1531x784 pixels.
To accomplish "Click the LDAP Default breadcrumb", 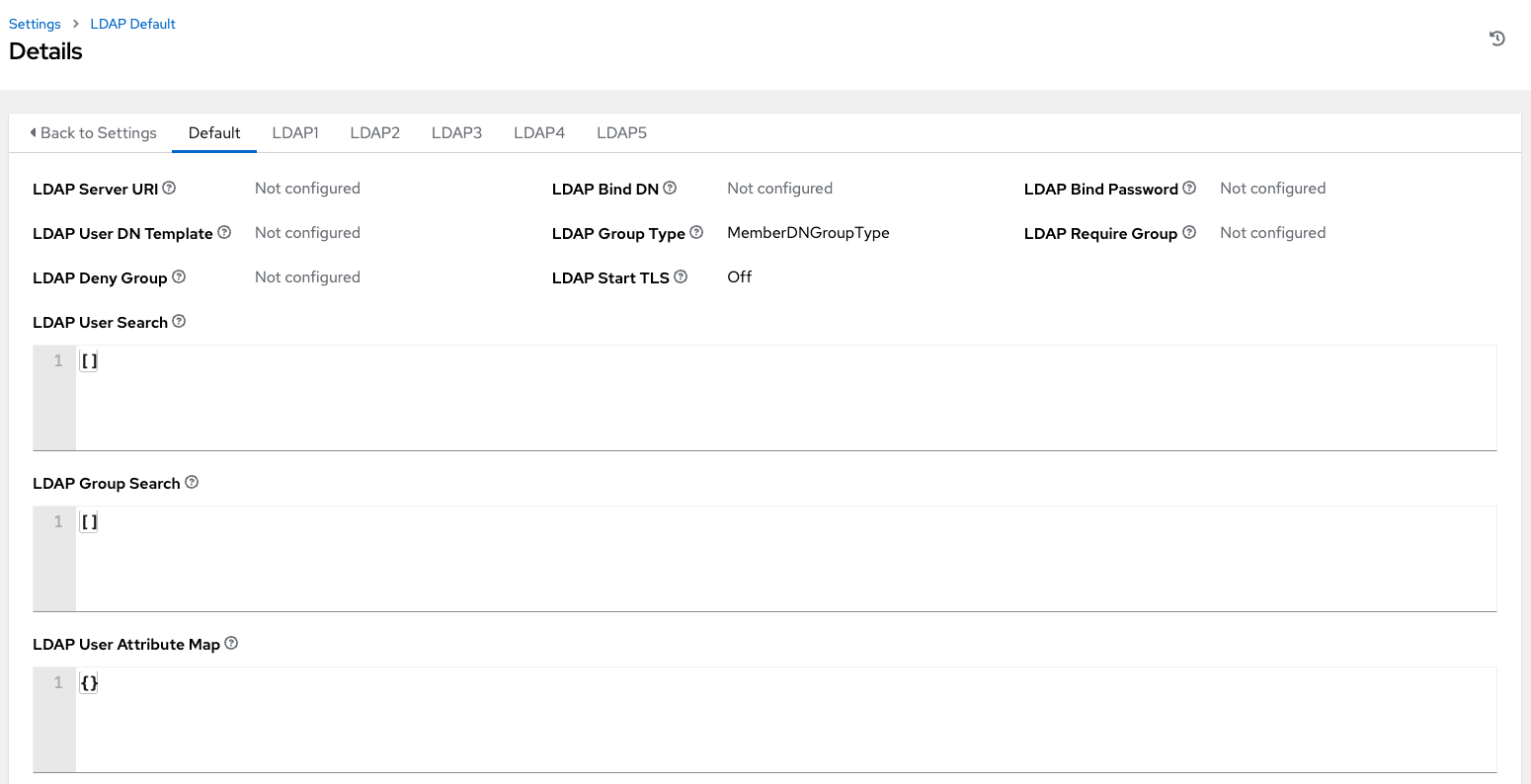I will (x=132, y=23).
